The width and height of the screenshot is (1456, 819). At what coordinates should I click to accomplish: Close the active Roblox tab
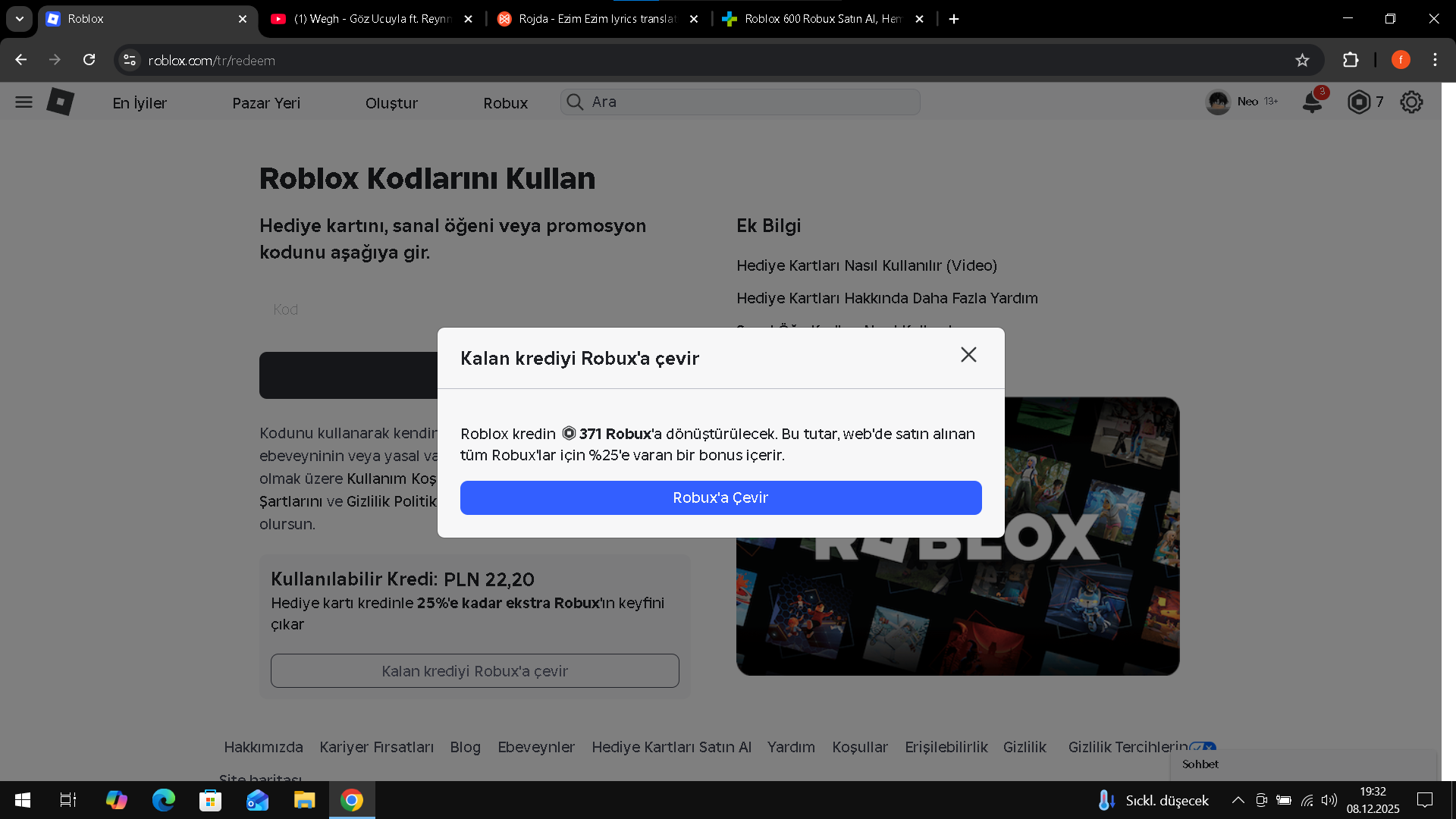[243, 19]
